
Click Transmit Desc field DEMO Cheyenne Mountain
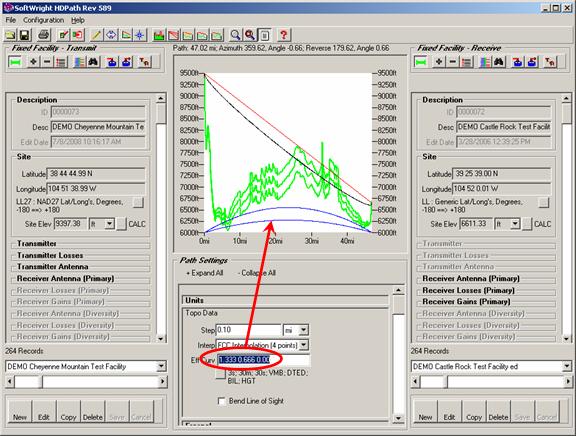click(98, 127)
